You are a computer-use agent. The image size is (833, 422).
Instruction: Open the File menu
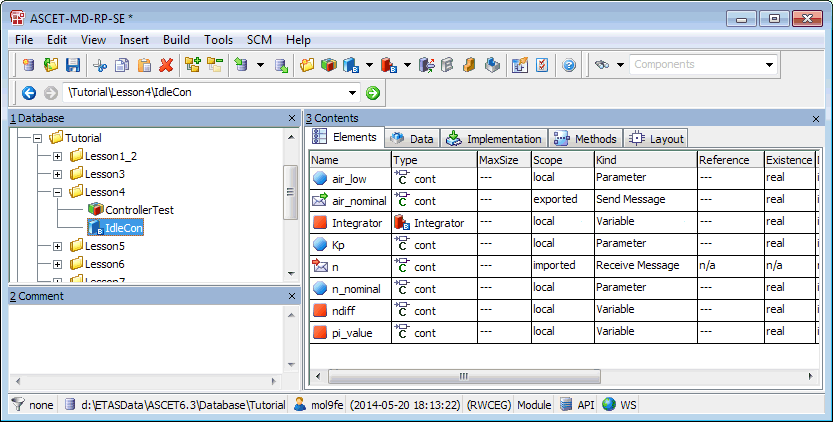pyautogui.click(x=24, y=40)
